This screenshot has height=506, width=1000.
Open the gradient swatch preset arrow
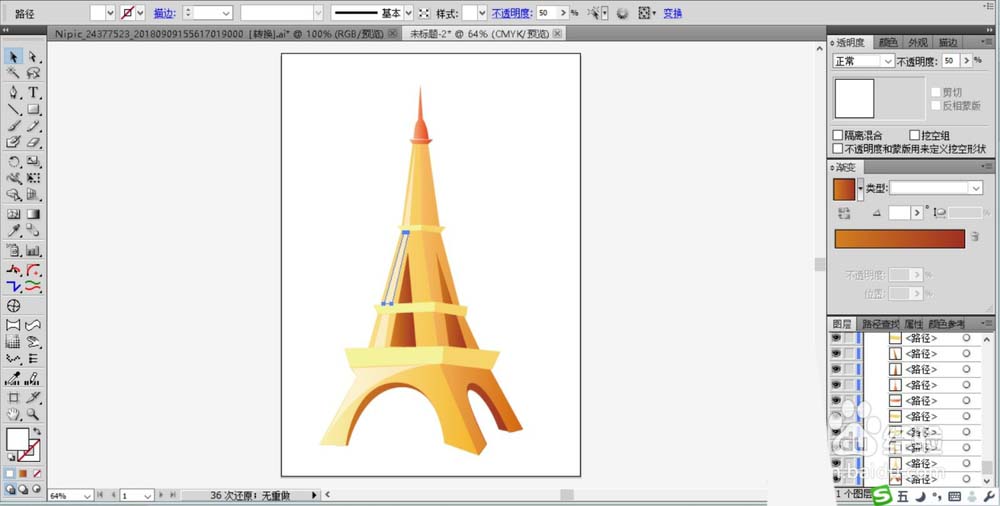pyautogui.click(x=860, y=190)
